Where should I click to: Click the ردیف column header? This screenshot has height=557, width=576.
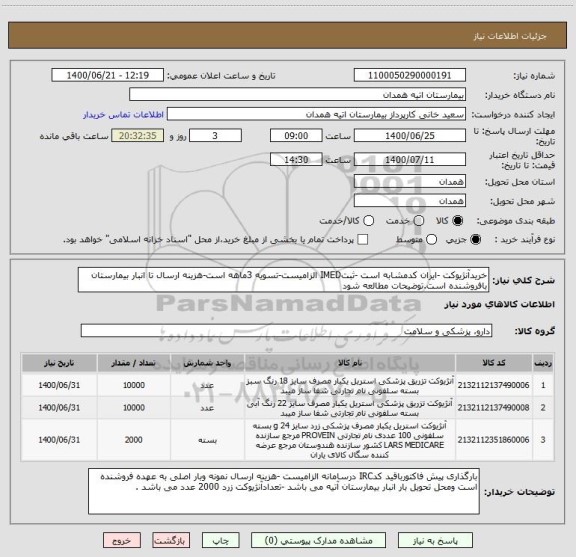click(x=543, y=363)
